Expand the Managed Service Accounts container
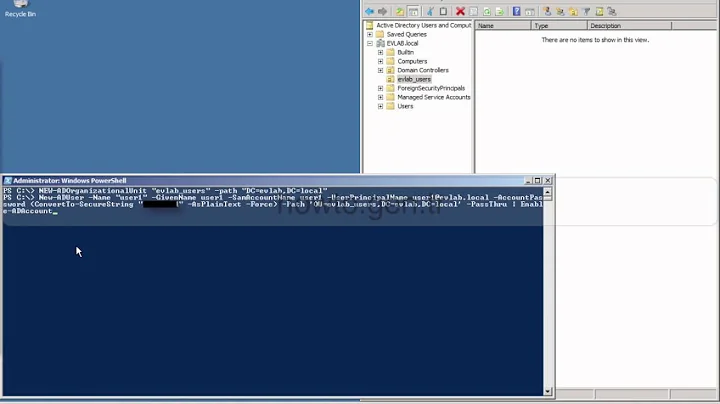Viewport: 720px width, 404px height. (380, 97)
